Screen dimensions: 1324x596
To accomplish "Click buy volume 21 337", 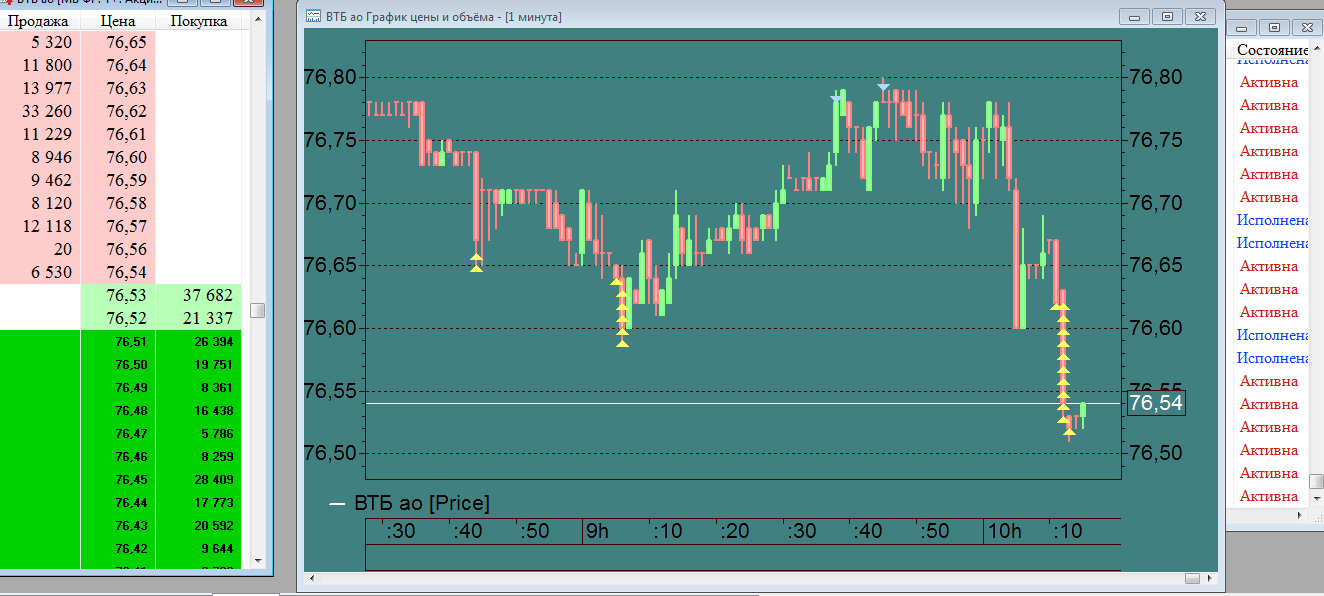I will coord(208,318).
